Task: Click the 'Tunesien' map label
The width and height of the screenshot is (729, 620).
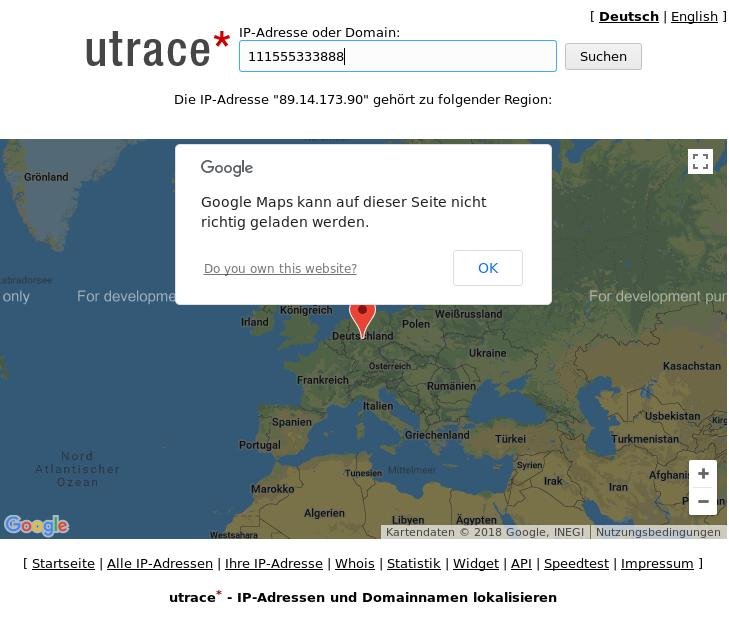Action: point(363,473)
